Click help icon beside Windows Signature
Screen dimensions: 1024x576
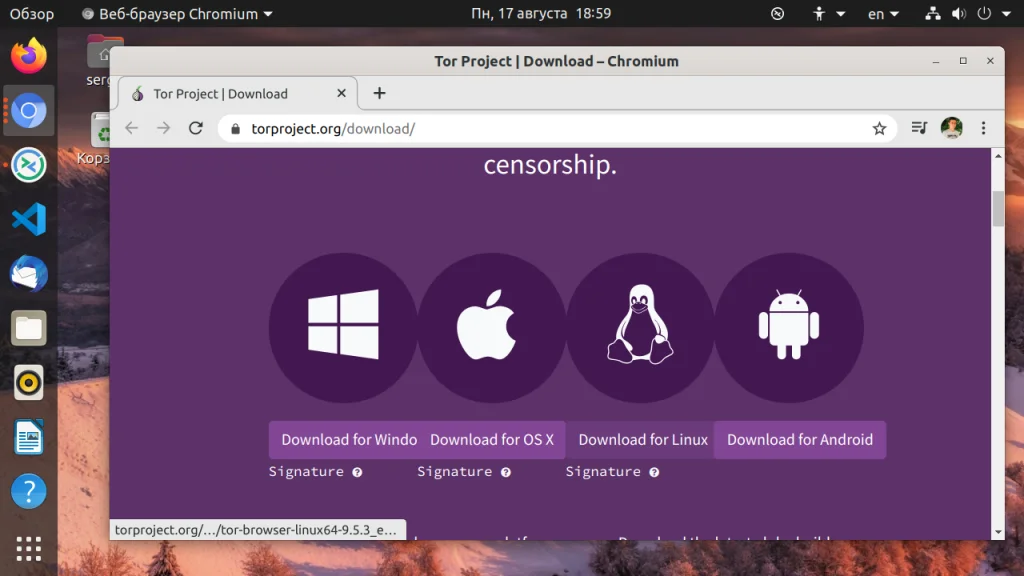click(x=357, y=472)
